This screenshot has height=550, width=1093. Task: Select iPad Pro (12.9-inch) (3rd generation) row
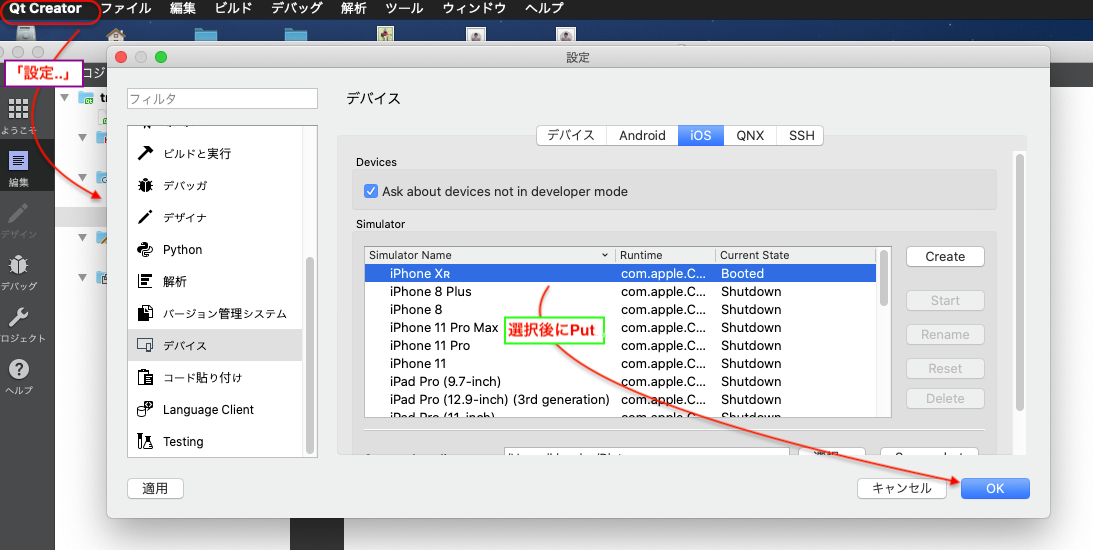click(620, 400)
